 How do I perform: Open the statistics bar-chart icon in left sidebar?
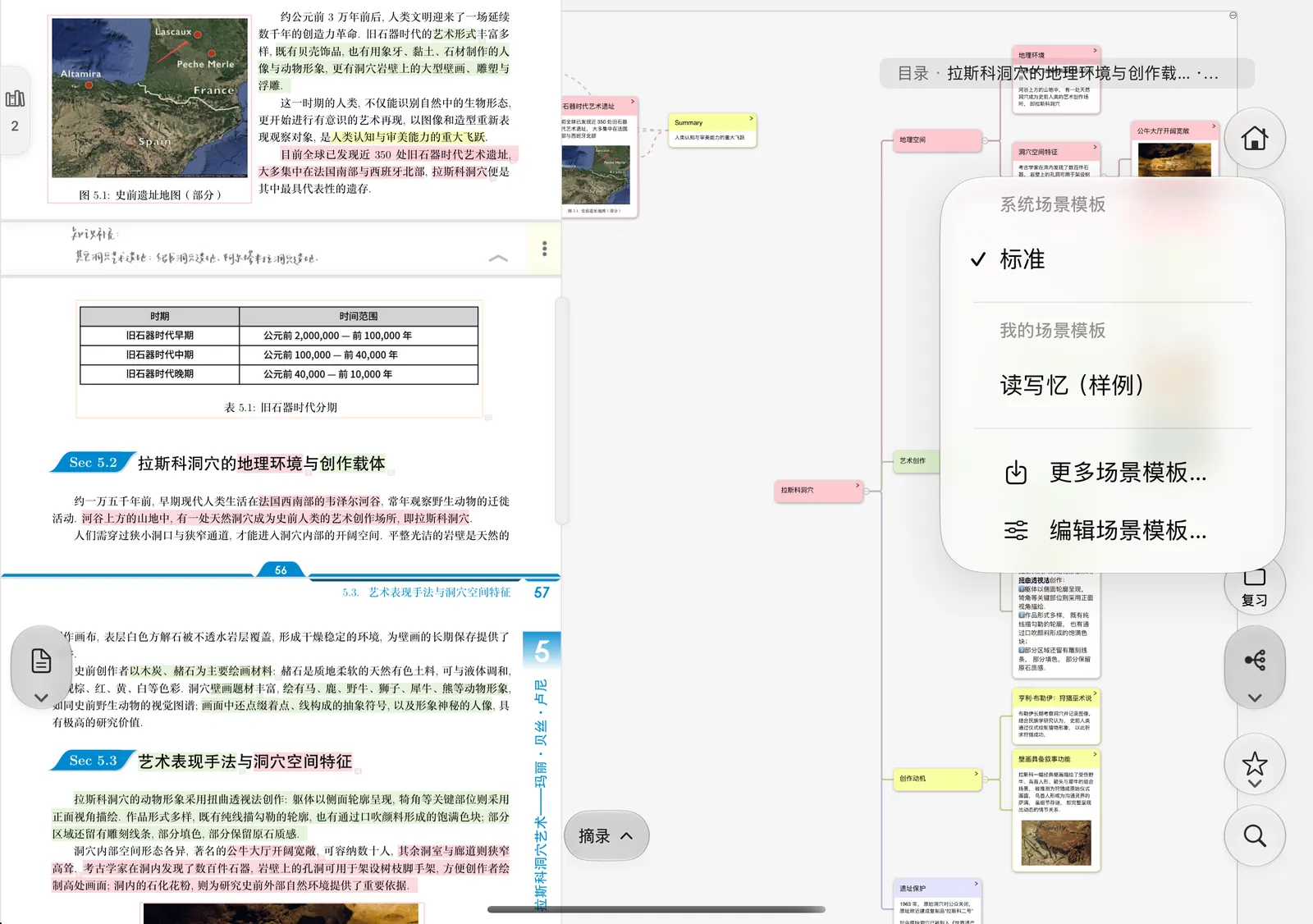[x=15, y=98]
